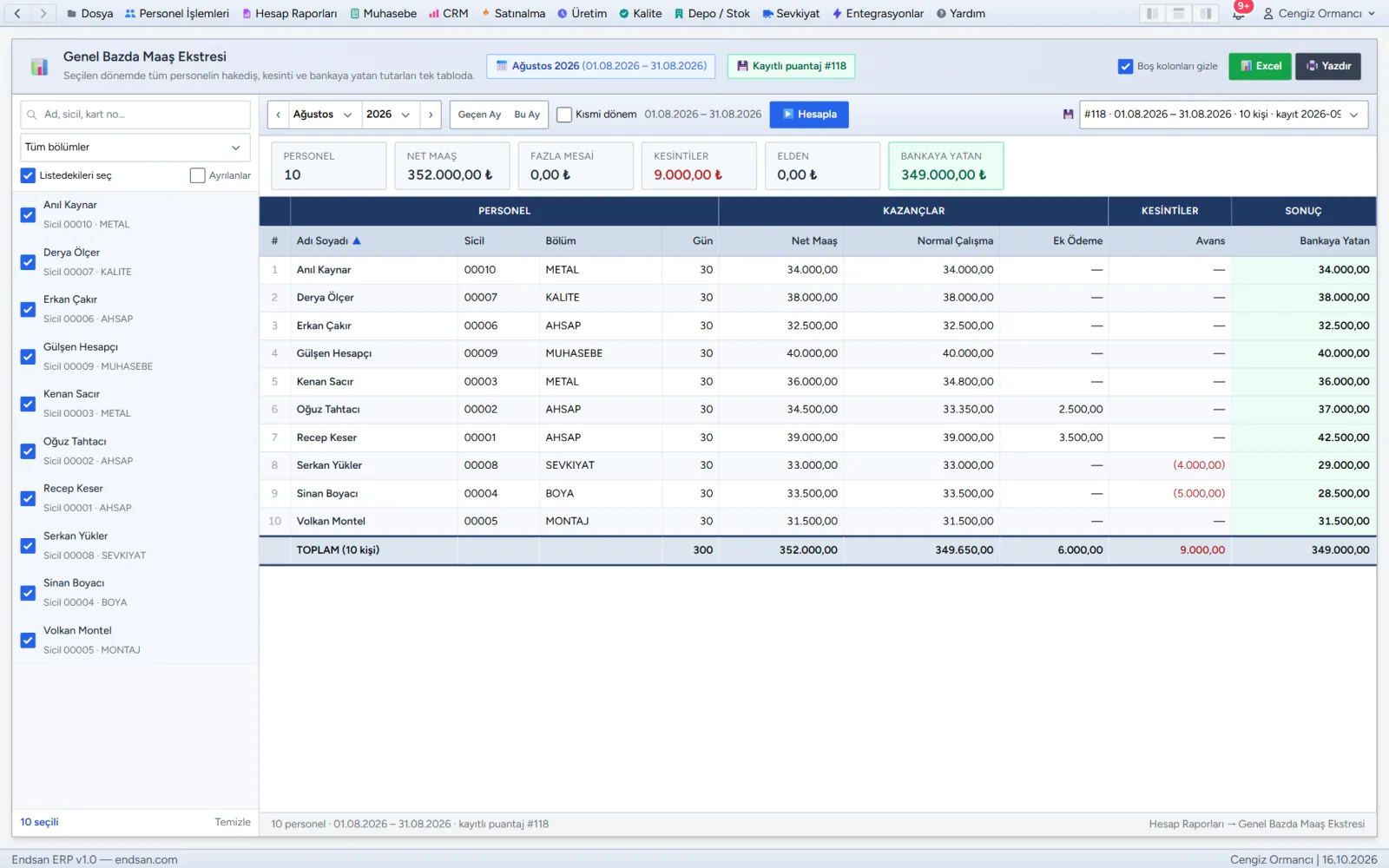Click the sort arrow on the Adı Soyadı column
The width and height of the screenshot is (1389, 868).
[357, 241]
